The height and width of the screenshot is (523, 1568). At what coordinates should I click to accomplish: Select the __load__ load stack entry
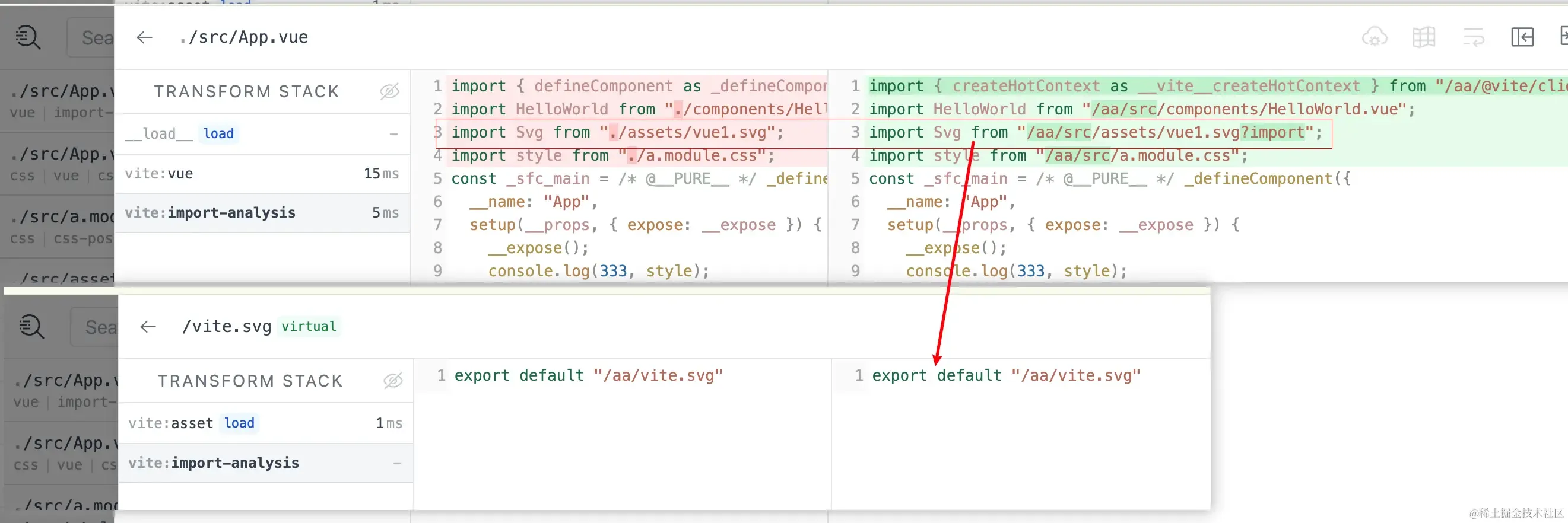[x=262, y=134]
